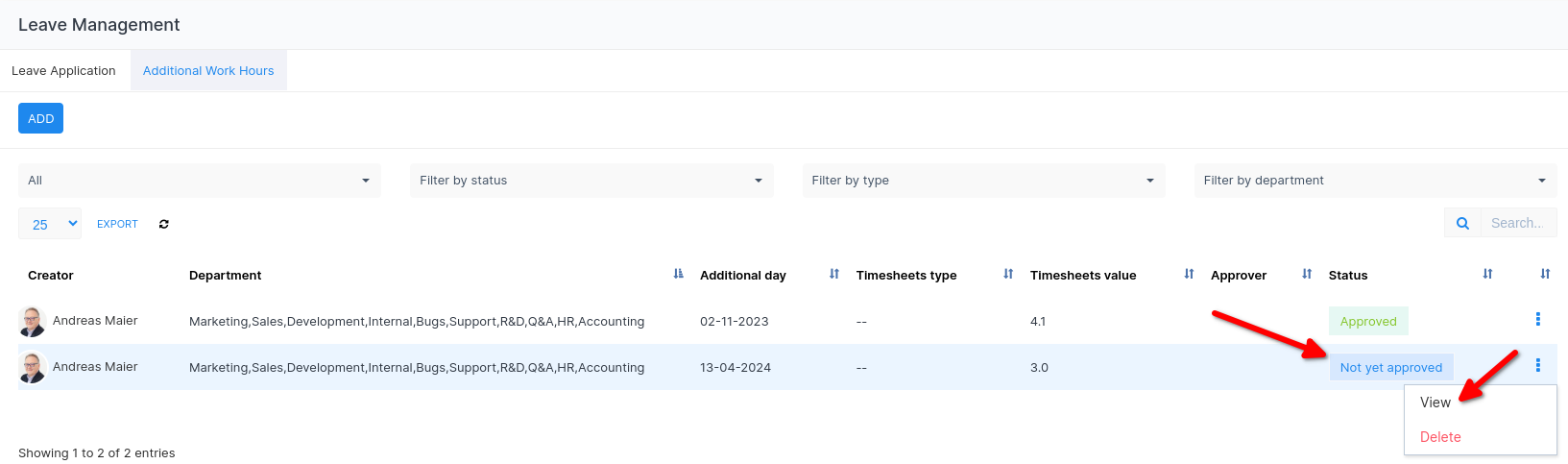Sort by Timesheets type column icon
1568x464 pixels.
pyautogui.click(x=1007, y=275)
